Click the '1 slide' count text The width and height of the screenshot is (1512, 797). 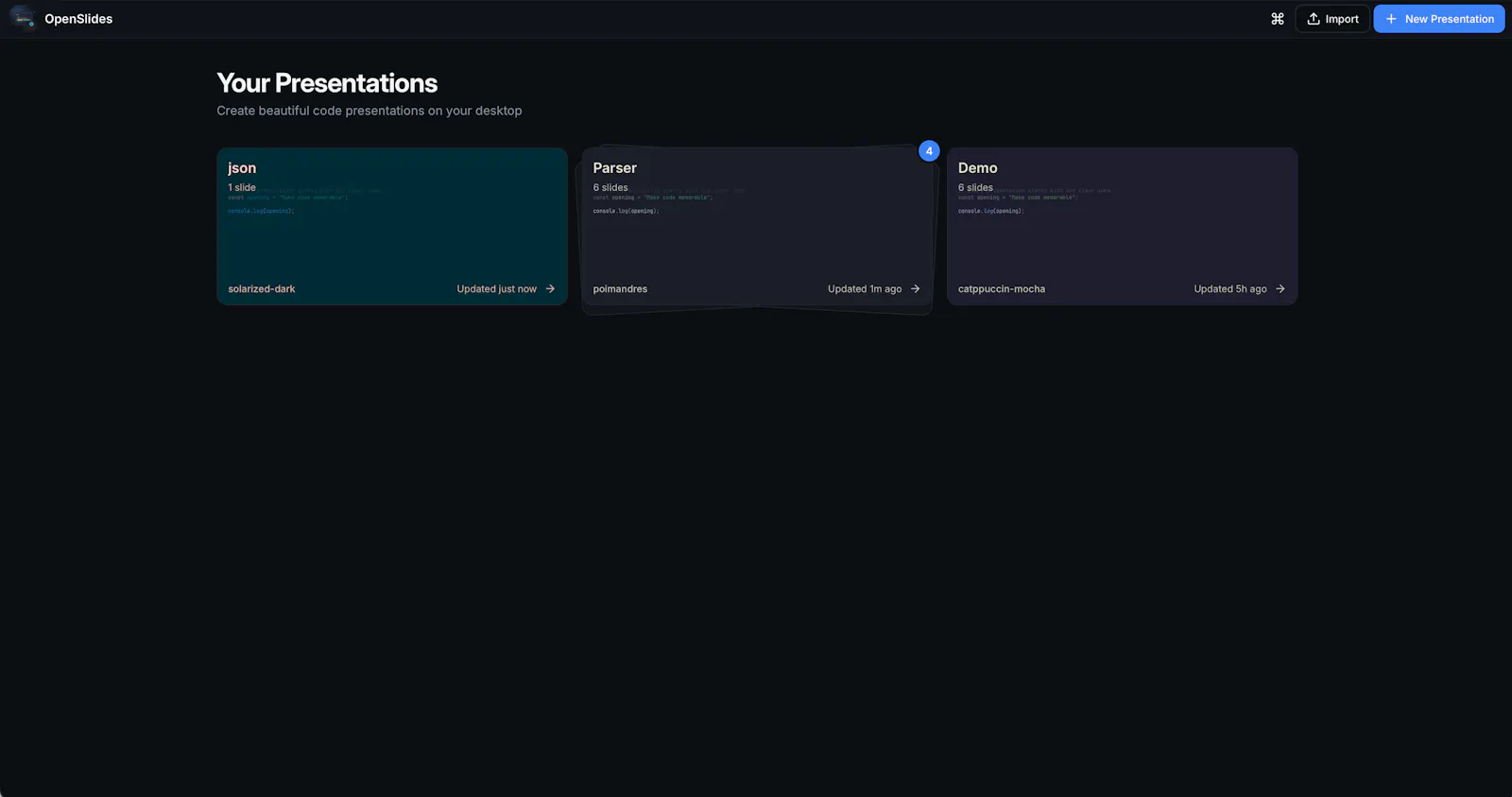(242, 187)
